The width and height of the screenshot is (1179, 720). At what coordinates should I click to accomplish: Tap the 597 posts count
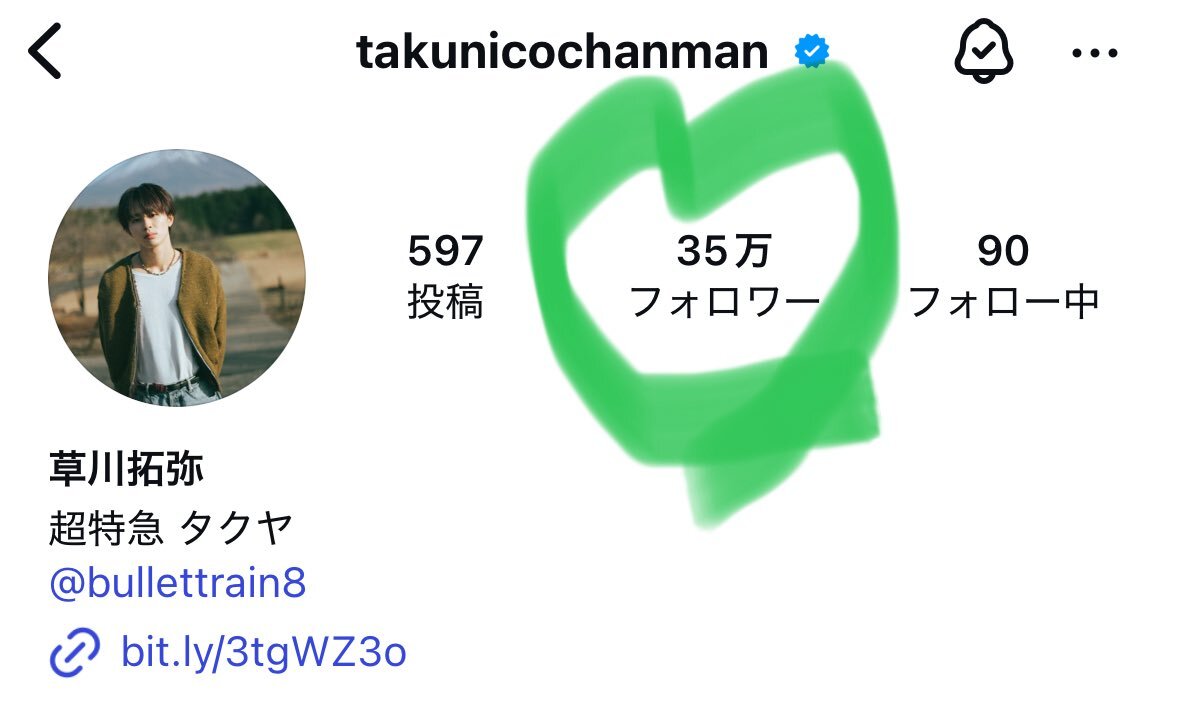tap(445, 250)
